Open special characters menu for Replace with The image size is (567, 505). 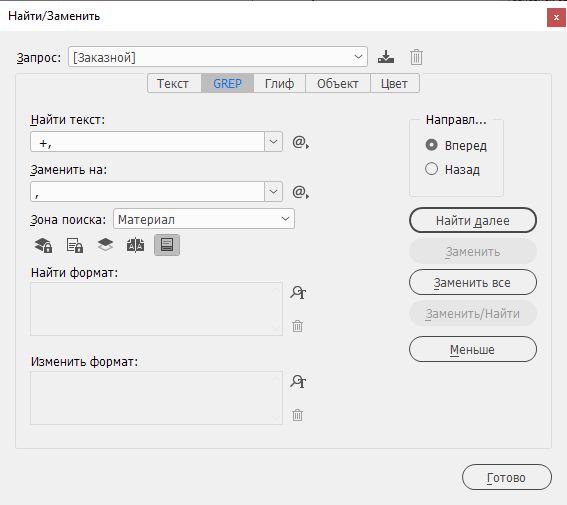point(300,192)
